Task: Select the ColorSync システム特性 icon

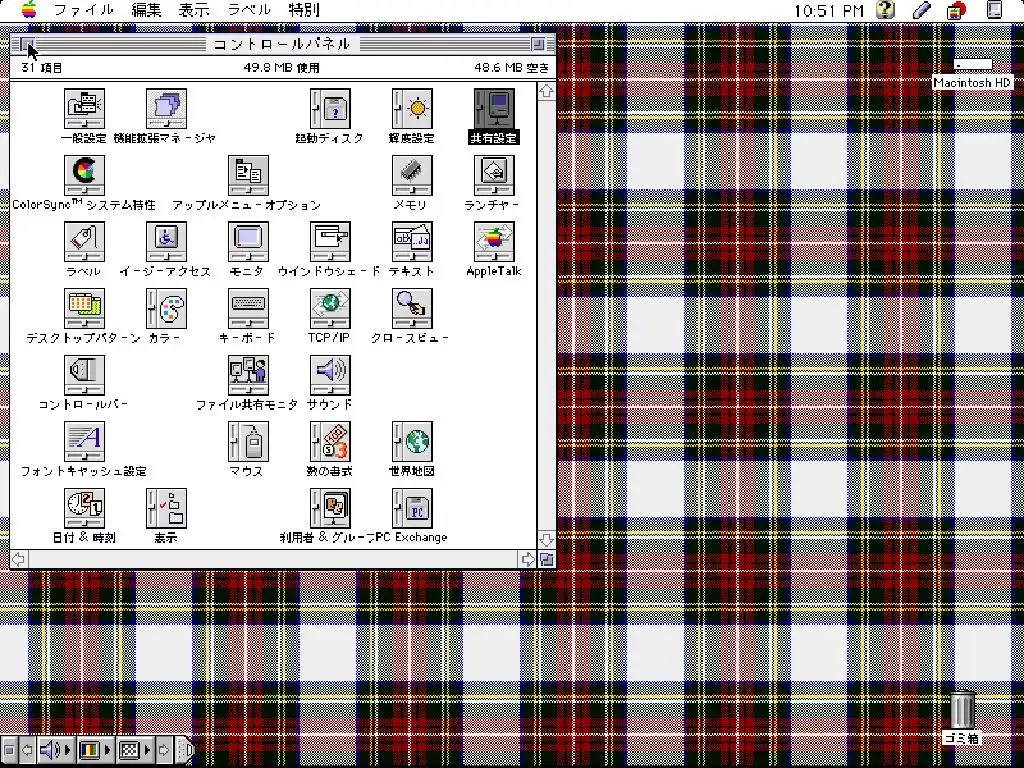Action: [84, 176]
